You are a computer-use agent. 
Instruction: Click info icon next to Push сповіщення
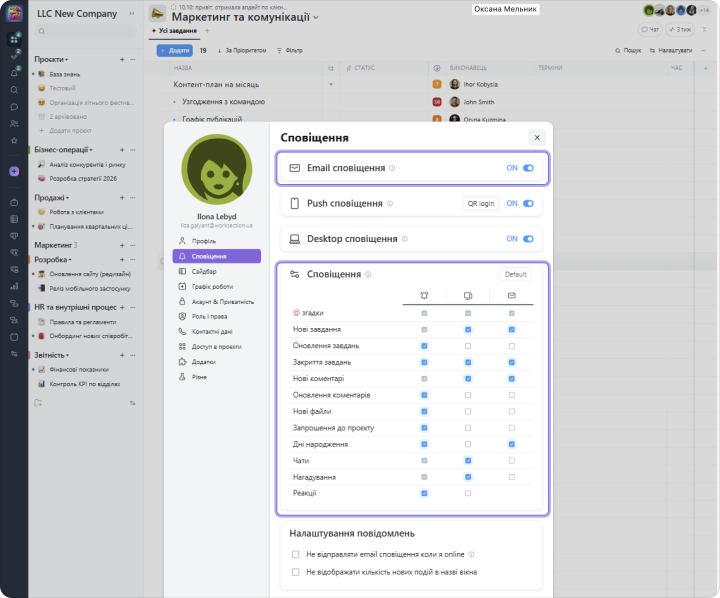[391, 204]
